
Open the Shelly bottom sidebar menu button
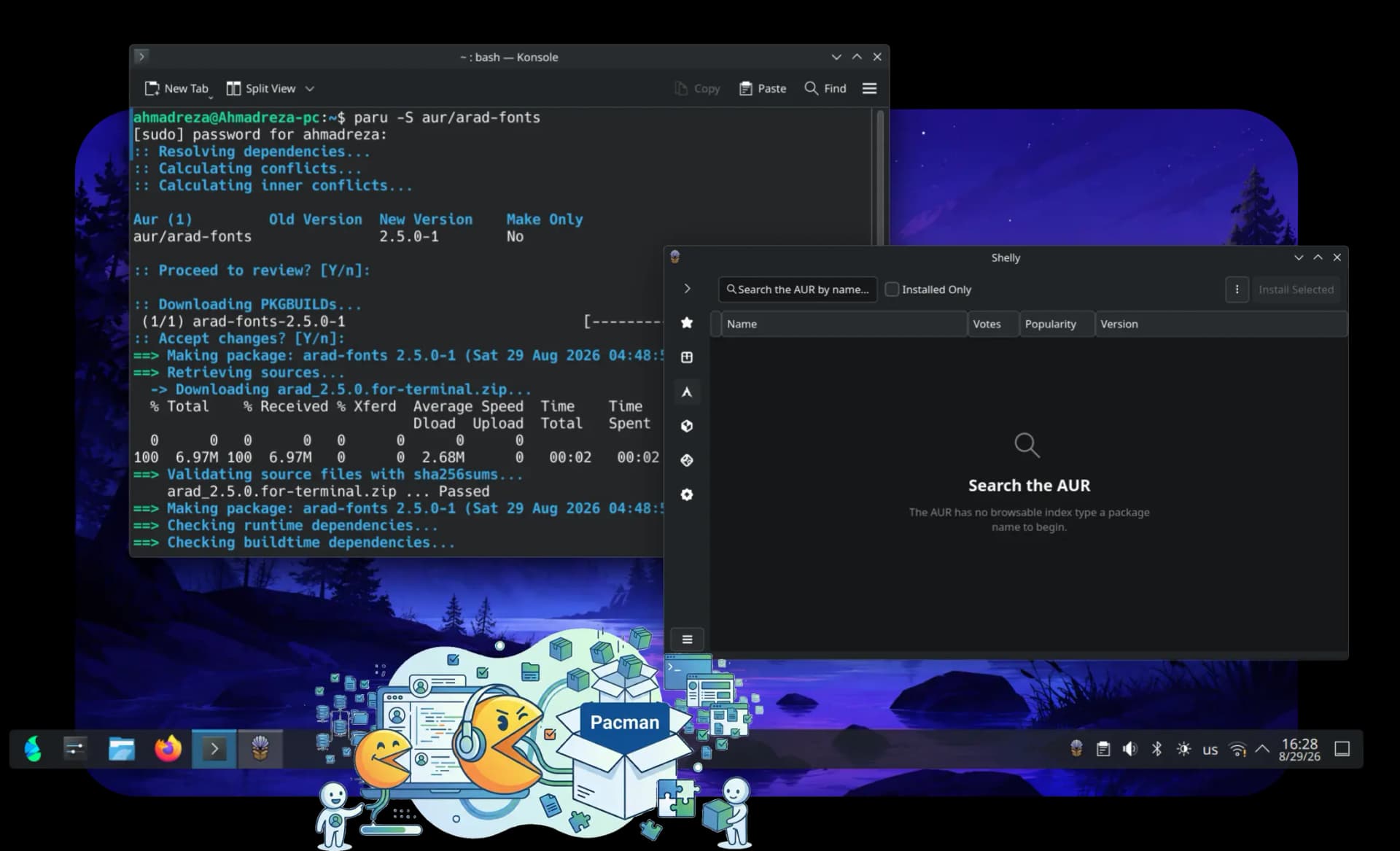[x=687, y=640]
